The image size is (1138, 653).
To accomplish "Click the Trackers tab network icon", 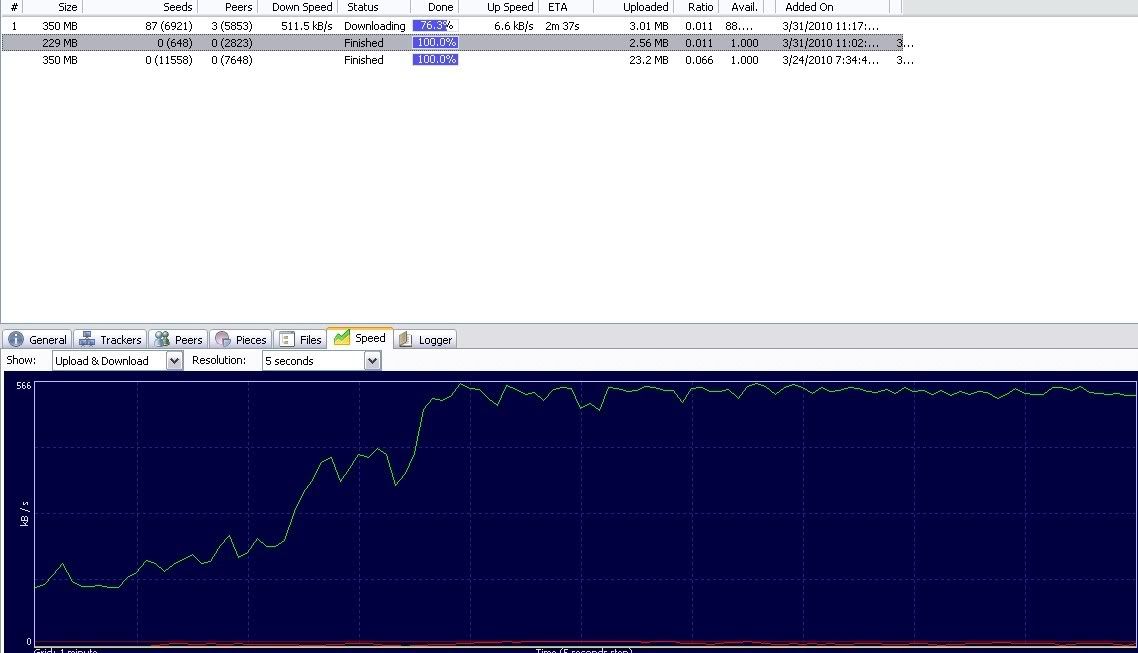I will (87, 340).
